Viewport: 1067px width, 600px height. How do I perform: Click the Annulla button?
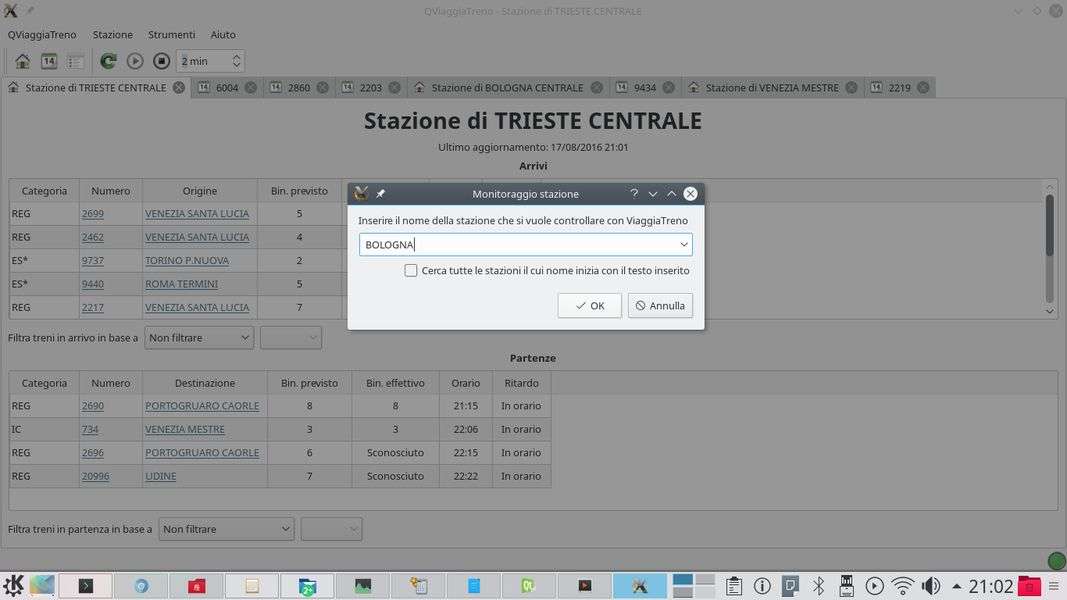click(x=660, y=306)
